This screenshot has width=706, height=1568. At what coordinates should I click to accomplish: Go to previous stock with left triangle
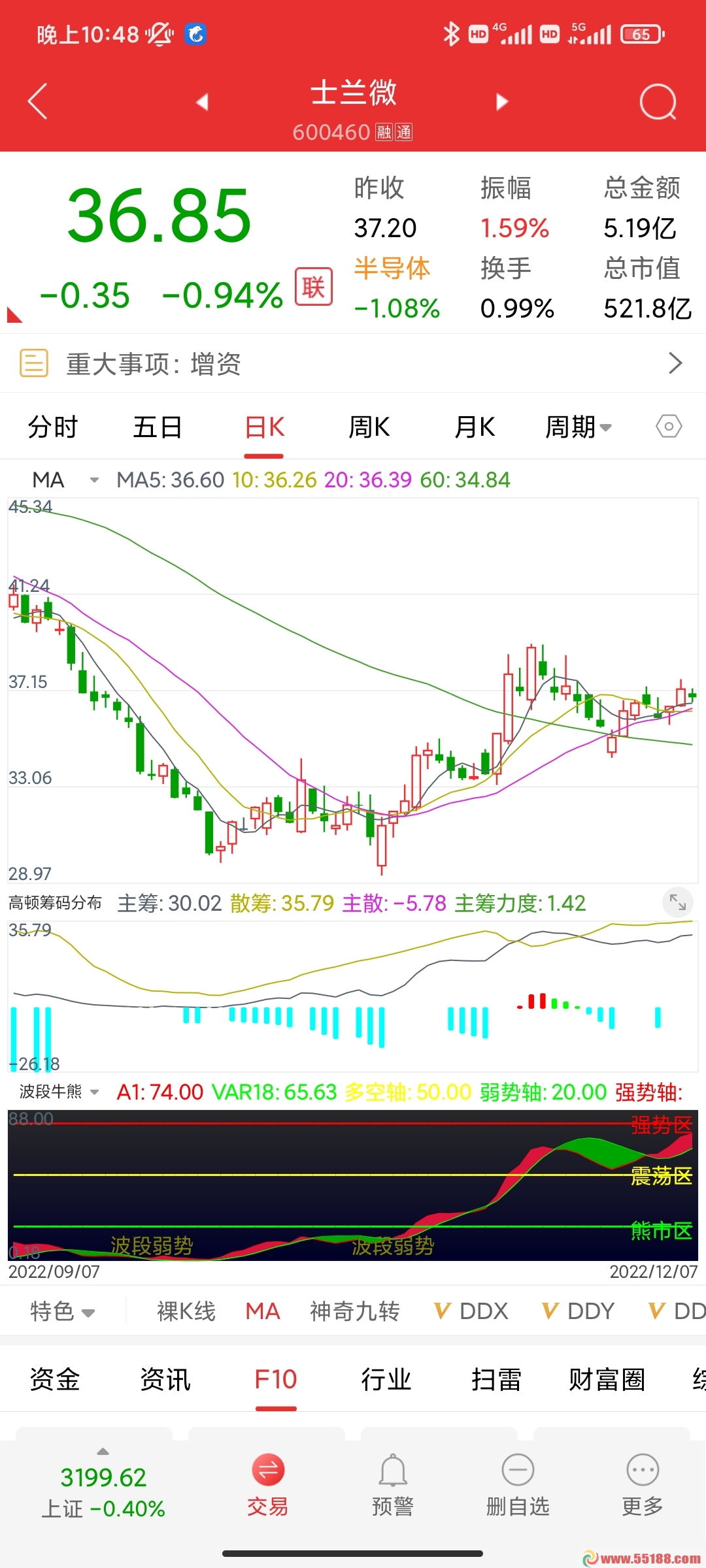coord(202,102)
